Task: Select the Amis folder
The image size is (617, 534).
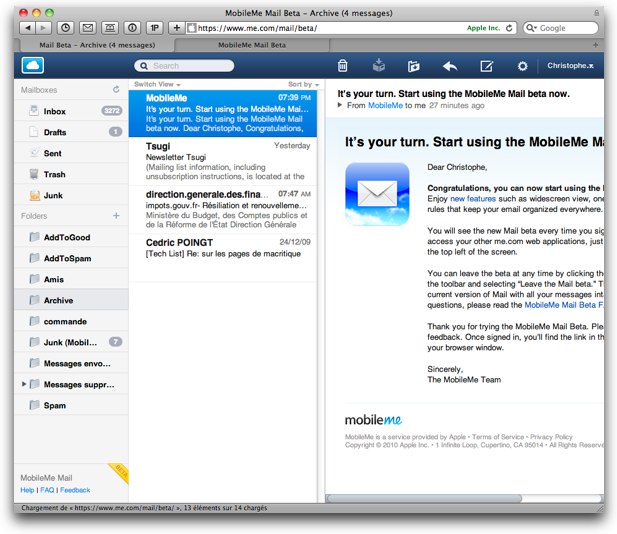Action: 71,279
